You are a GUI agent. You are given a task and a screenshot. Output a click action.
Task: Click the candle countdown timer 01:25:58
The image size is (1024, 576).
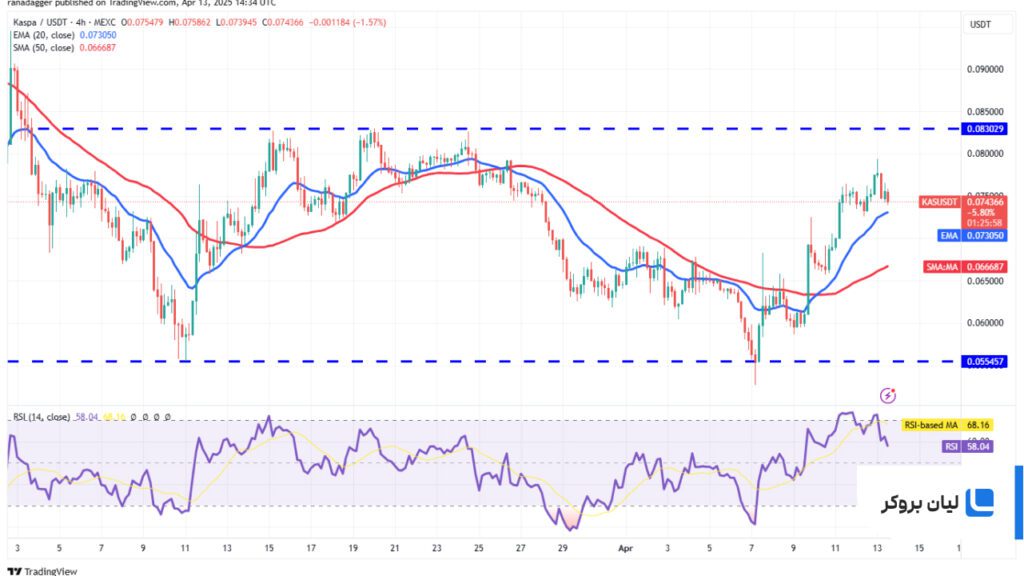tap(984, 223)
